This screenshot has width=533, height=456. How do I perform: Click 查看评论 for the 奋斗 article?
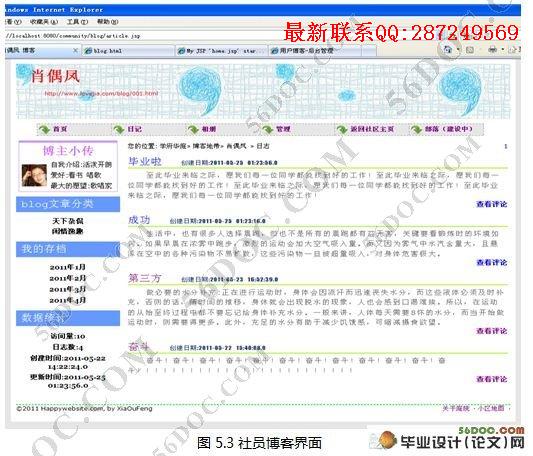click(492, 379)
